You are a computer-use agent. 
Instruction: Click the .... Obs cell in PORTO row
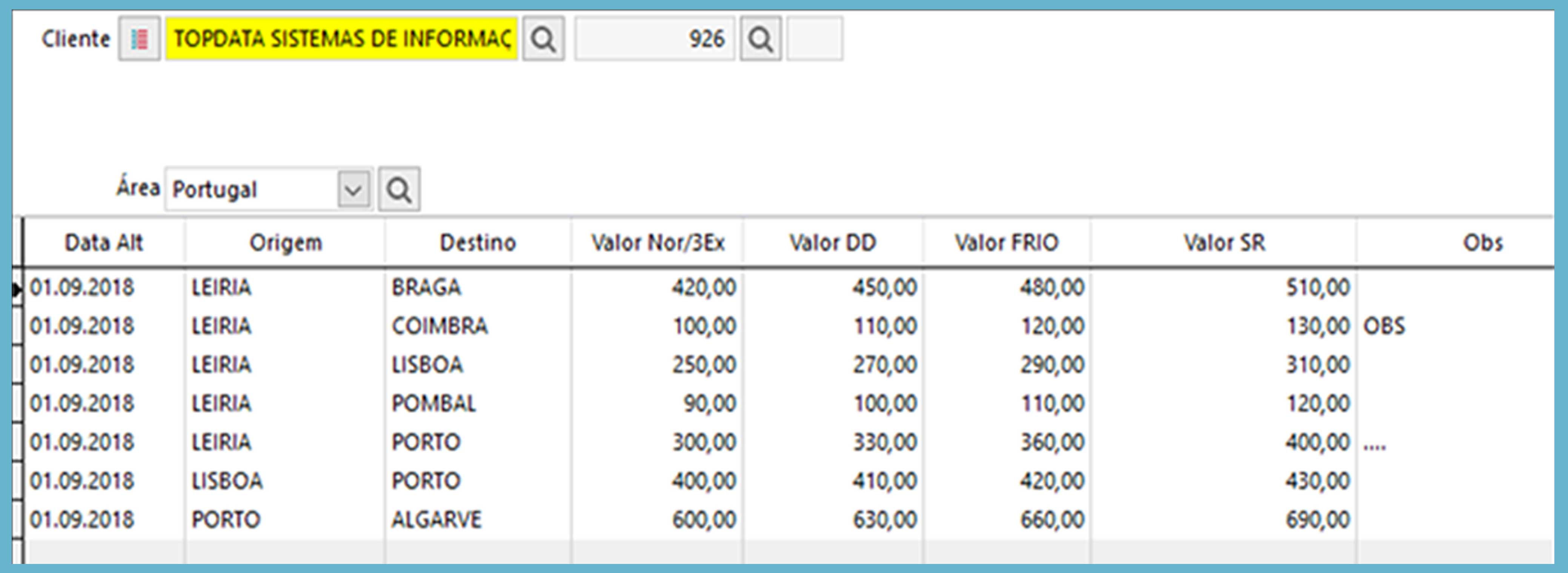[x=1456, y=442]
